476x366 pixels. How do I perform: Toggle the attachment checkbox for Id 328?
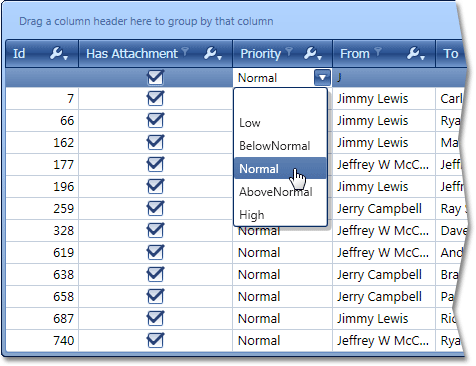(155, 230)
